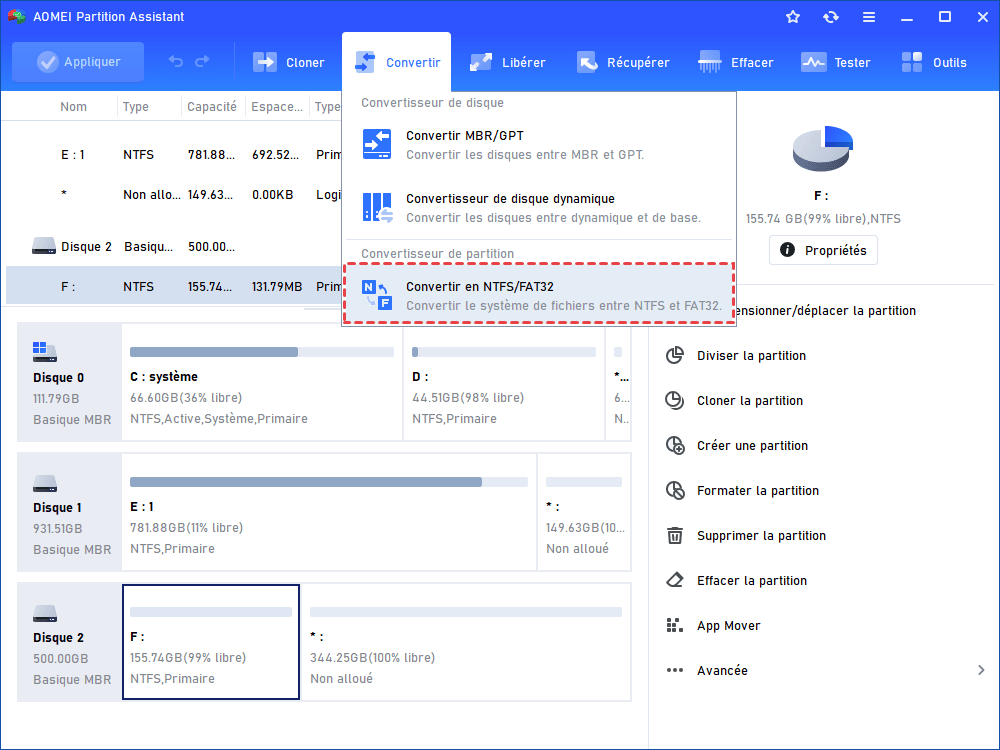This screenshot has width=1000, height=750.
Task: Click the undo arrow icon
Action: point(176,62)
